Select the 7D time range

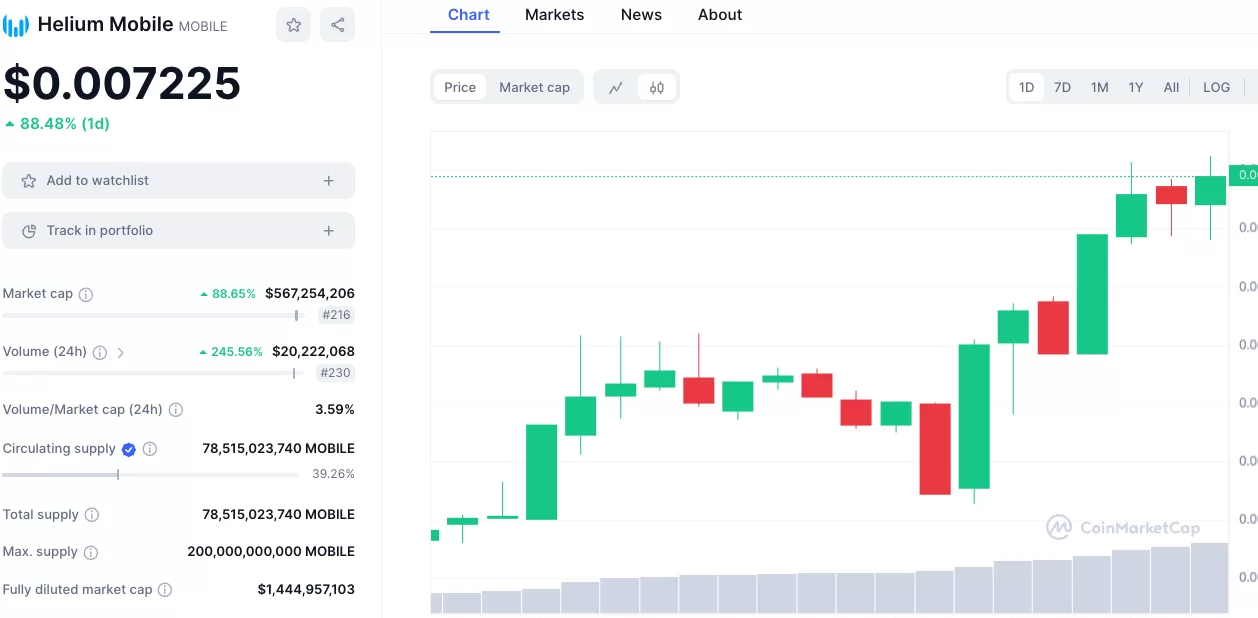(1062, 87)
